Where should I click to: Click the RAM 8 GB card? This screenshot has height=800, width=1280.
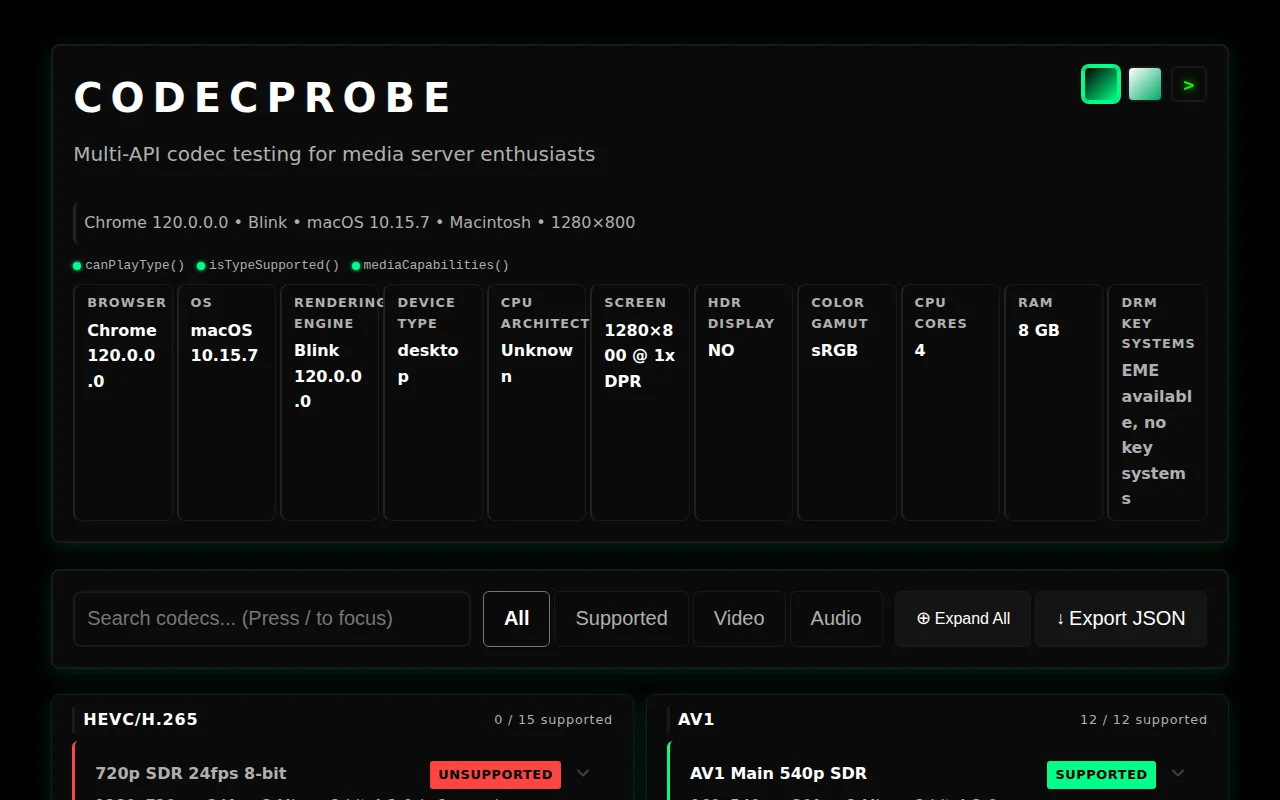pos(1054,402)
